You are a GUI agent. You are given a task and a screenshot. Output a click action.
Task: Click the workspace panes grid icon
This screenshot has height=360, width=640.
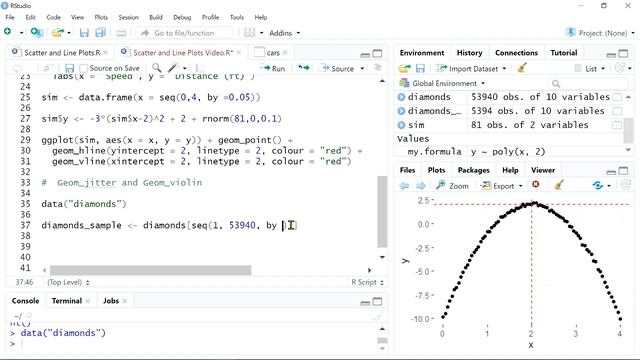coord(249,33)
